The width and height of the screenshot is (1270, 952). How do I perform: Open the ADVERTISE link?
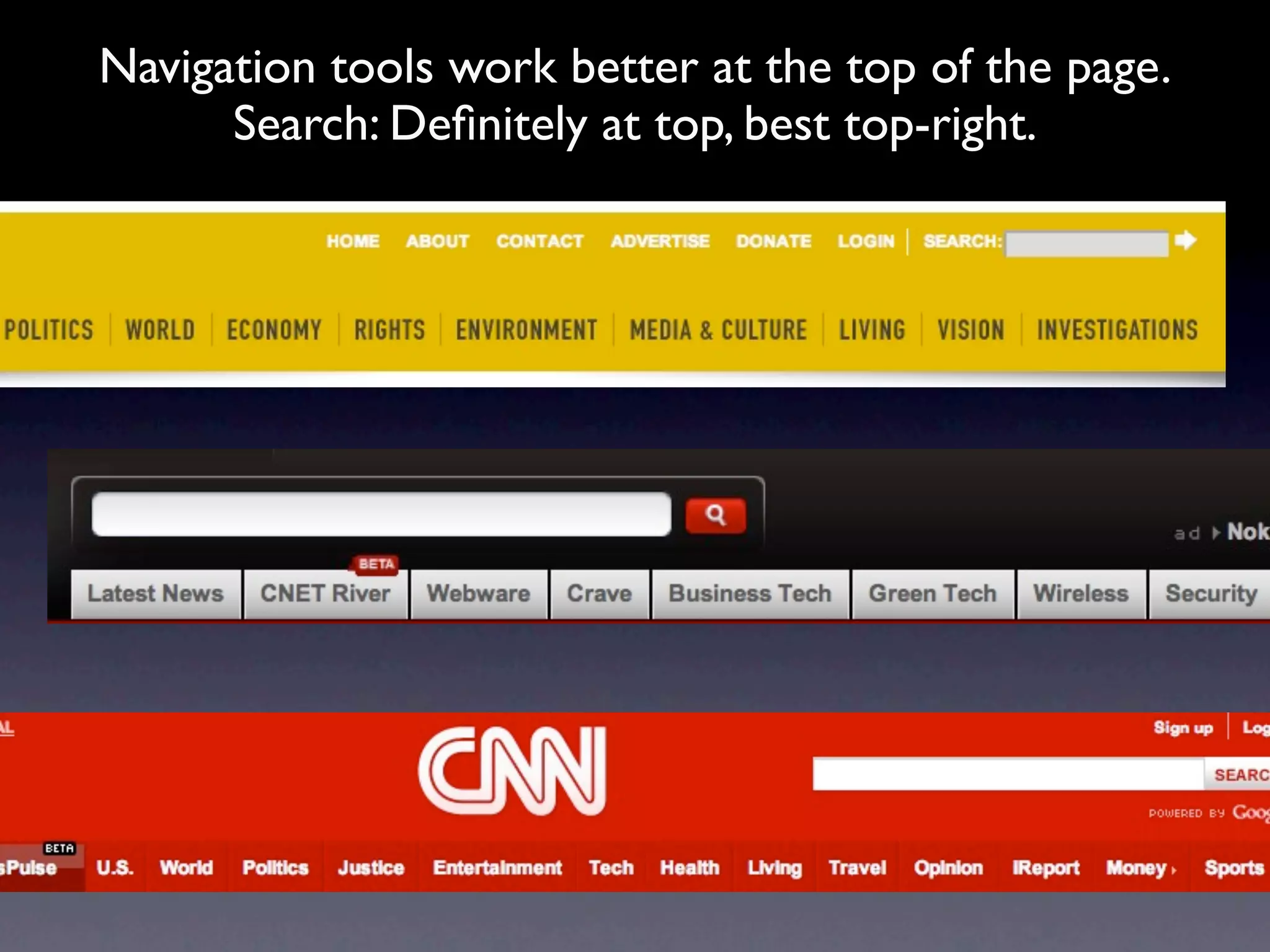660,241
